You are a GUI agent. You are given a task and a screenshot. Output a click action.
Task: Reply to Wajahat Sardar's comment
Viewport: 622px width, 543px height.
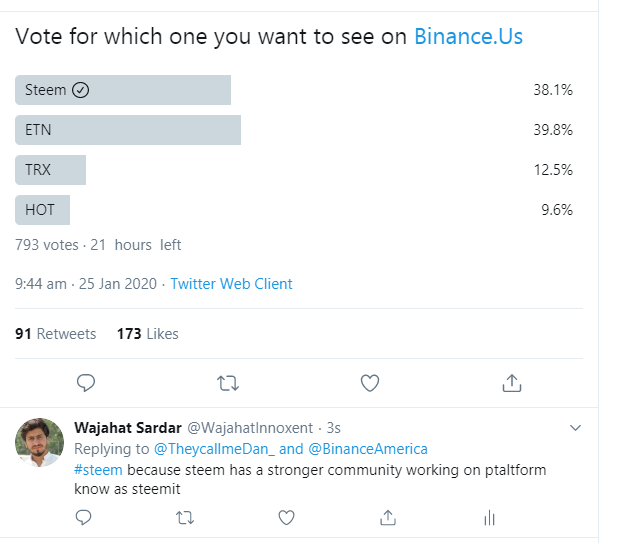coord(83,518)
